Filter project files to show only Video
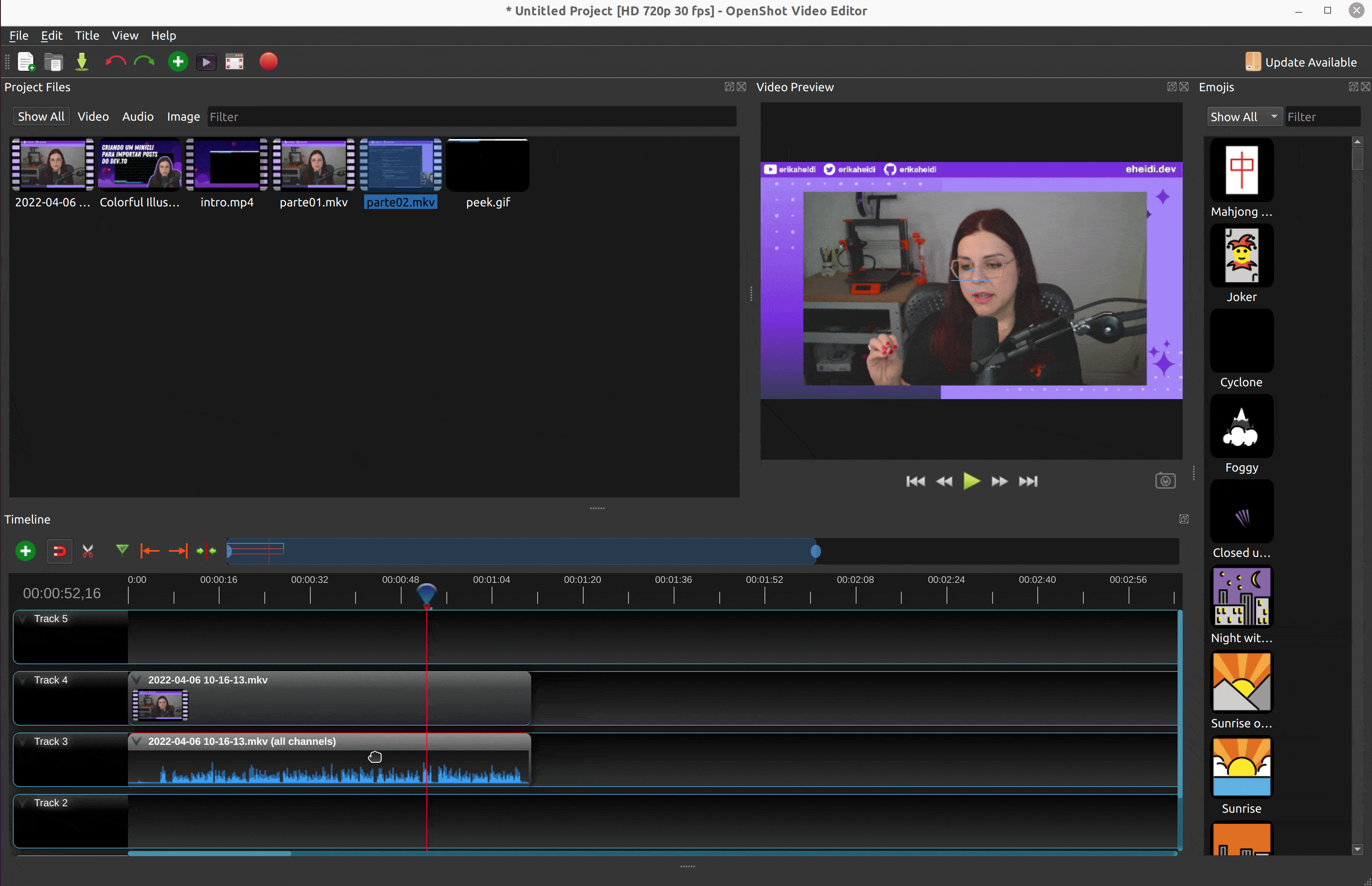Screen dimensions: 1372x886 coord(93,116)
